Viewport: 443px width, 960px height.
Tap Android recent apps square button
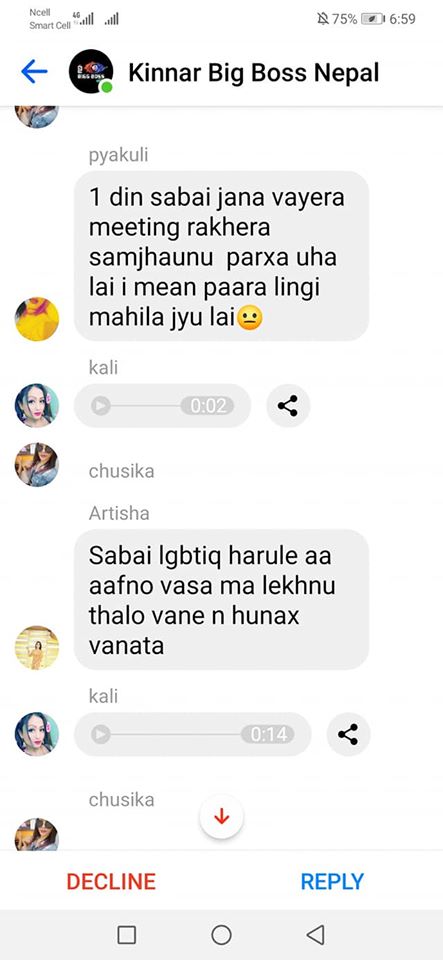tap(127, 935)
